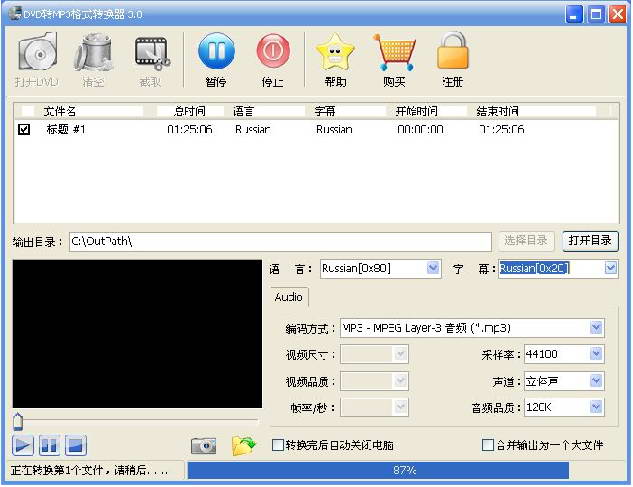Click the Stop (停止) toolbar icon
The width and height of the screenshot is (633, 487).
point(272,53)
